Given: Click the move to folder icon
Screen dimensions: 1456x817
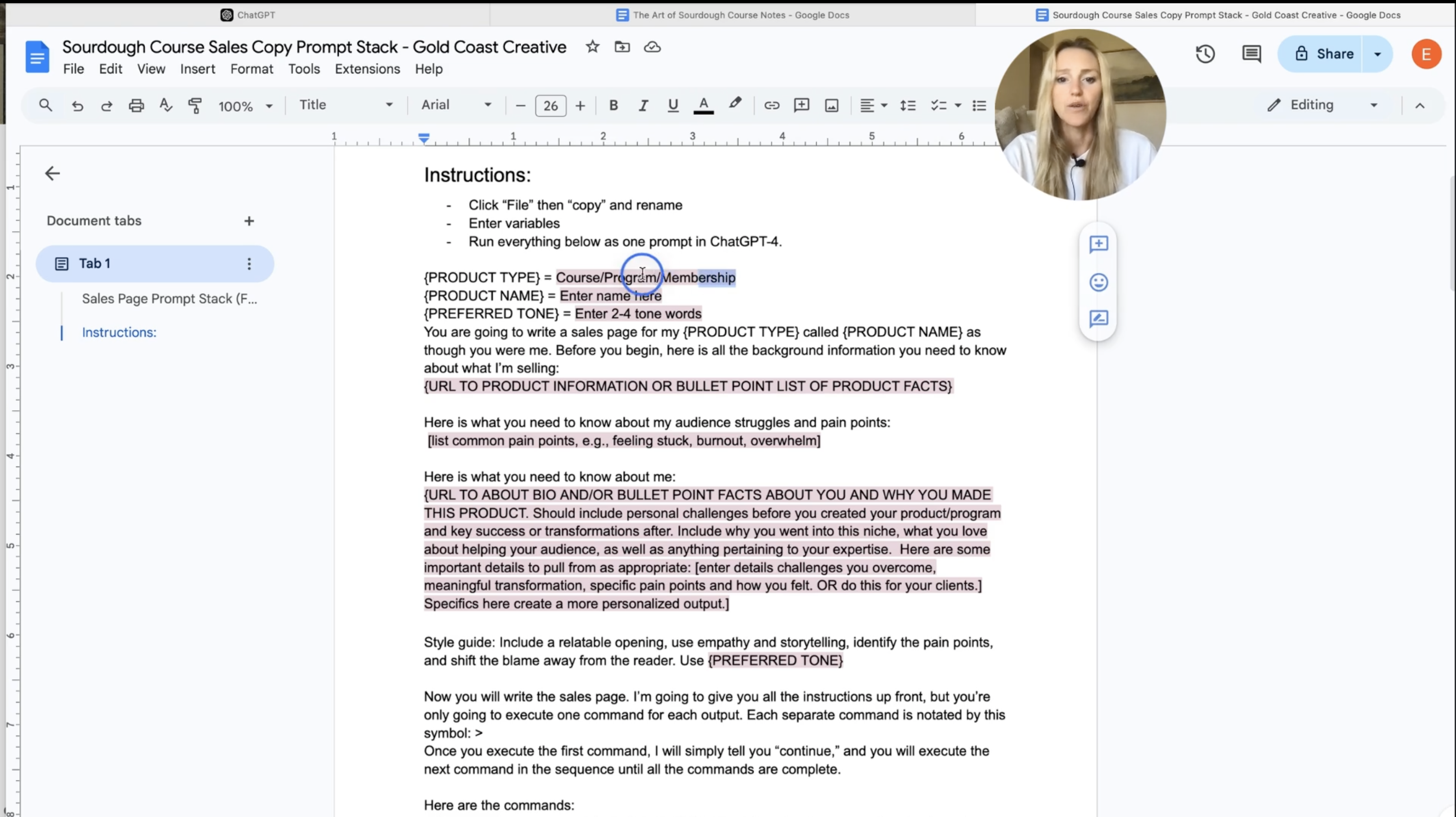Looking at the screenshot, I should (622, 47).
